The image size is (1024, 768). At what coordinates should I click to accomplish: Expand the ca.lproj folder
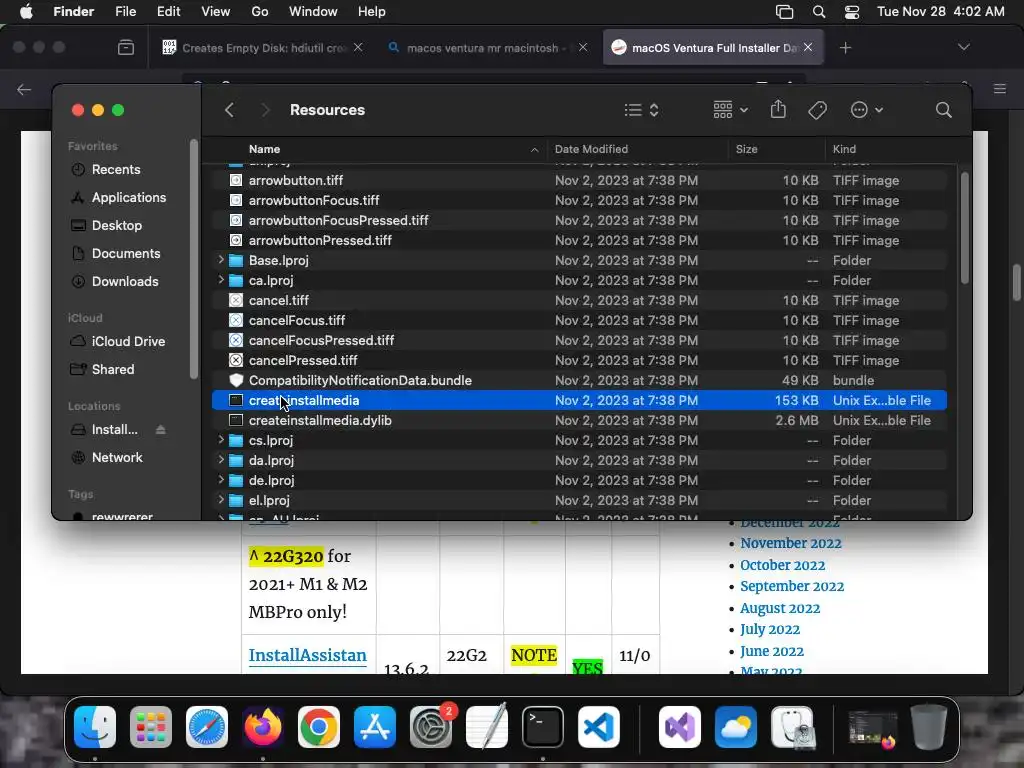tap(221, 280)
